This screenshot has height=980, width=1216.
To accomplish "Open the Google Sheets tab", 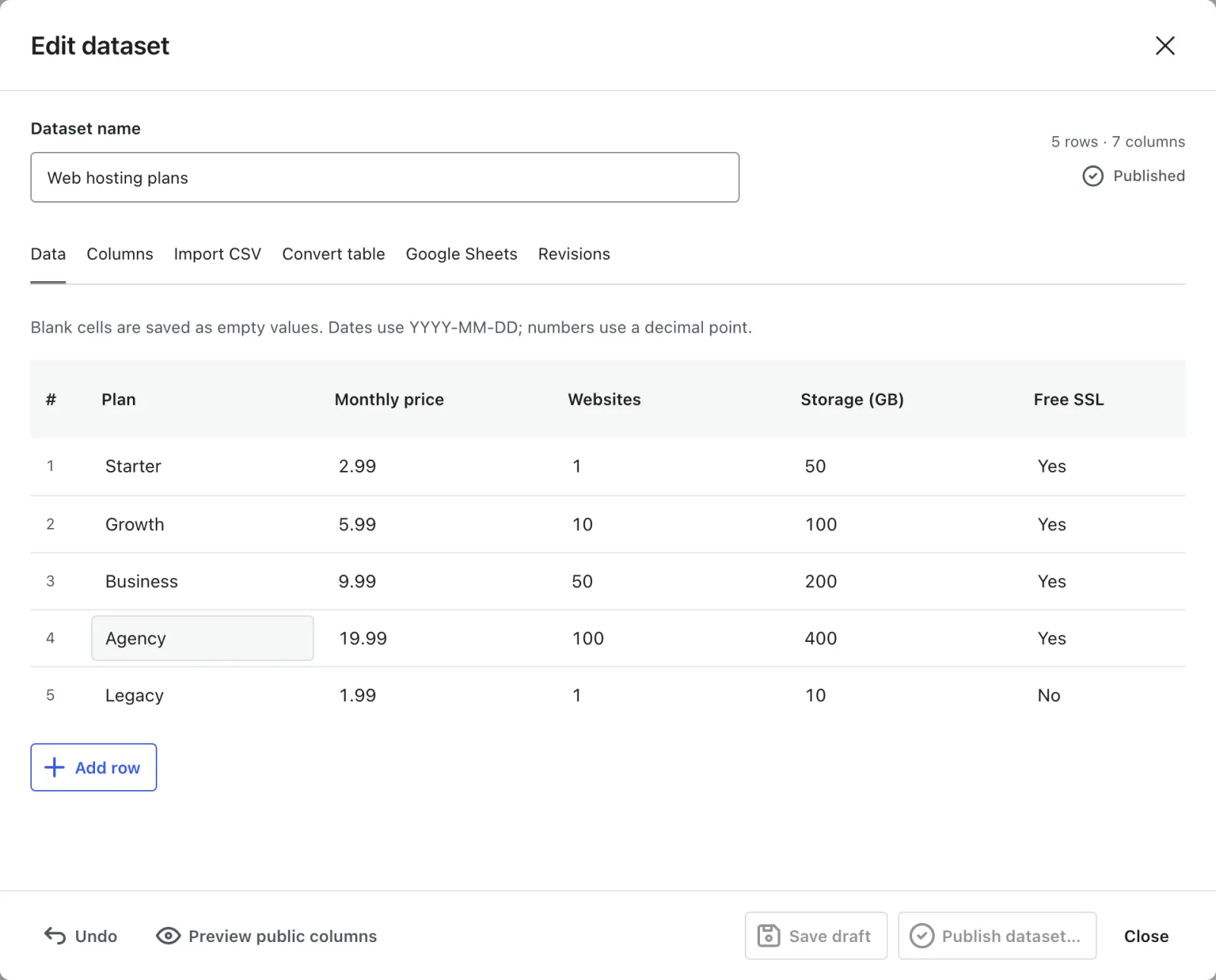I will 461,254.
